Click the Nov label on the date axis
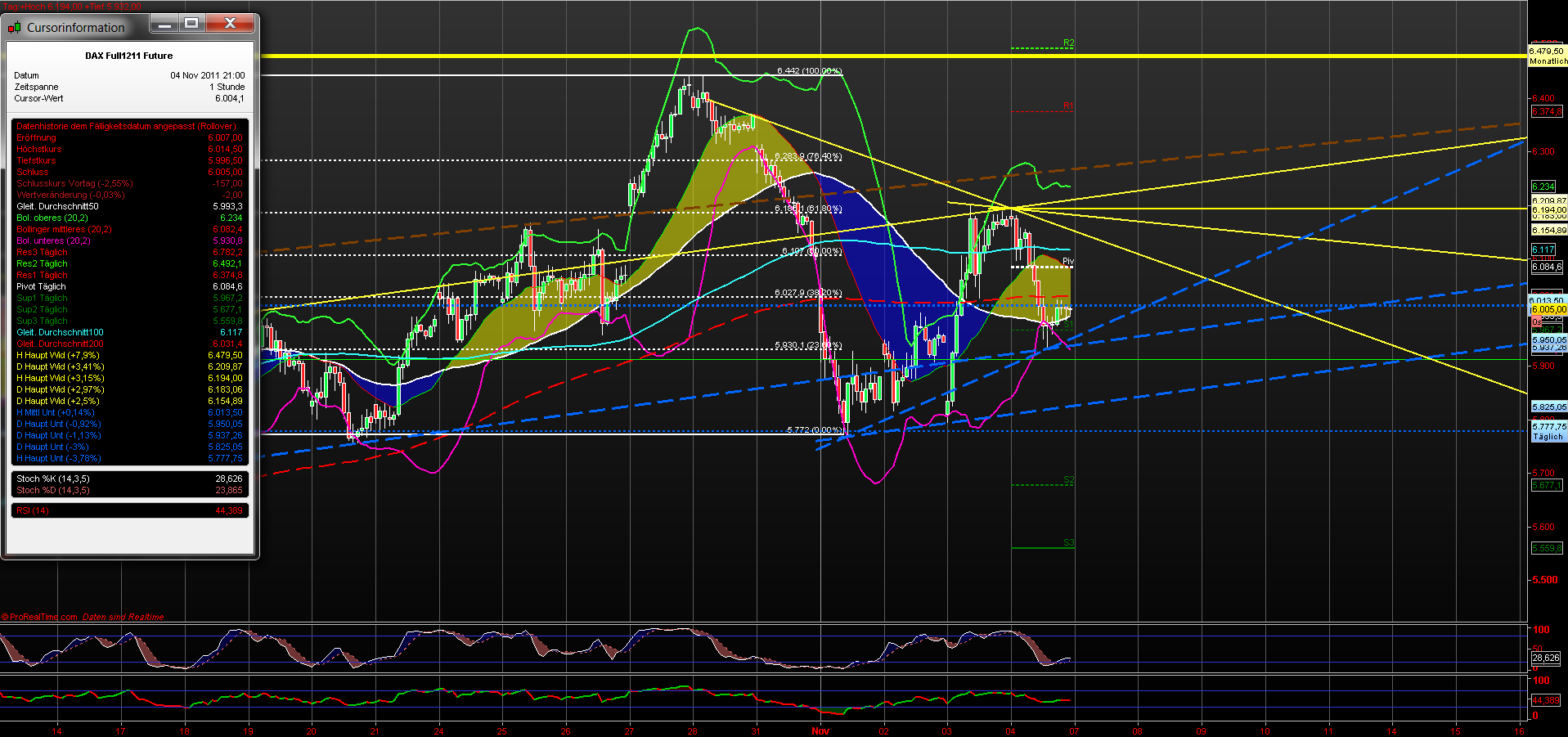The image size is (1568, 737). (x=820, y=730)
